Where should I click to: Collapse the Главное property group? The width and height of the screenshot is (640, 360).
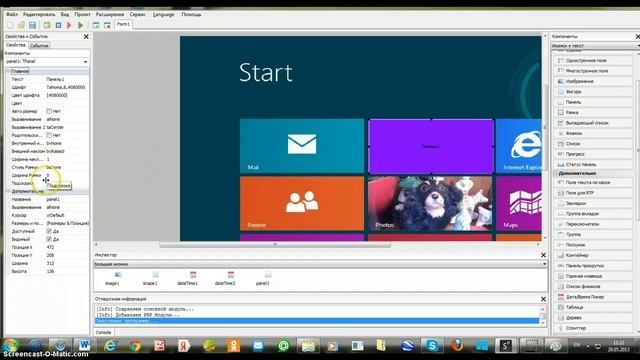tap(8, 71)
